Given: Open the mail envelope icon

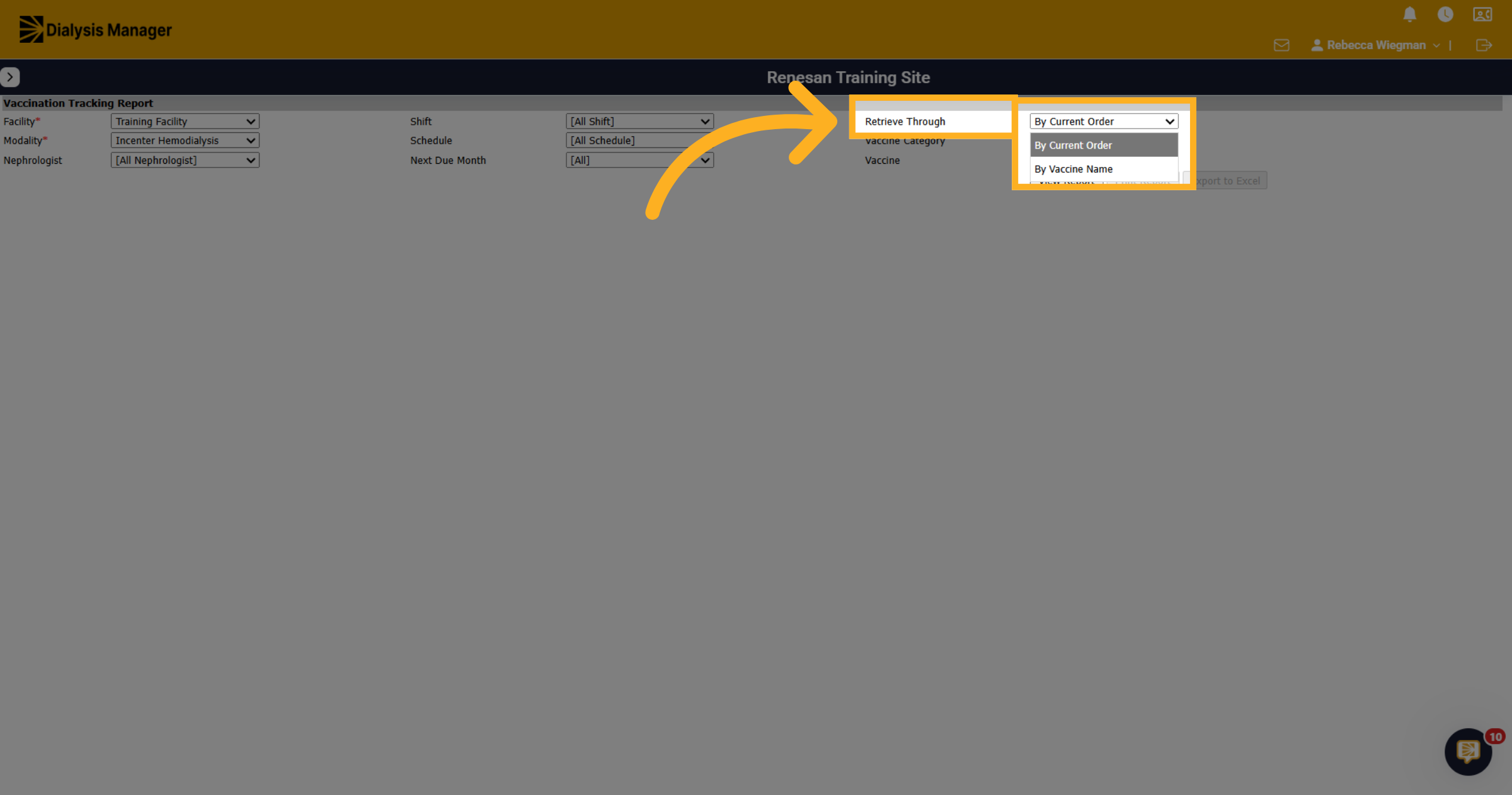Looking at the screenshot, I should (1281, 45).
